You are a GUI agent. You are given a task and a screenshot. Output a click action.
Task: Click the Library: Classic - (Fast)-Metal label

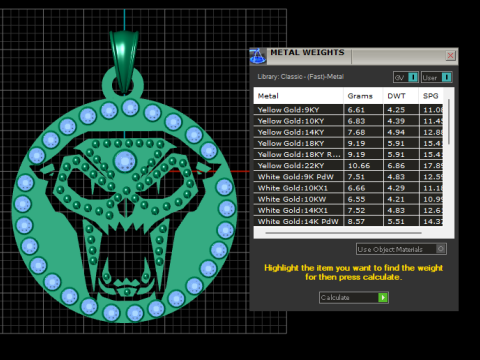[300, 77]
